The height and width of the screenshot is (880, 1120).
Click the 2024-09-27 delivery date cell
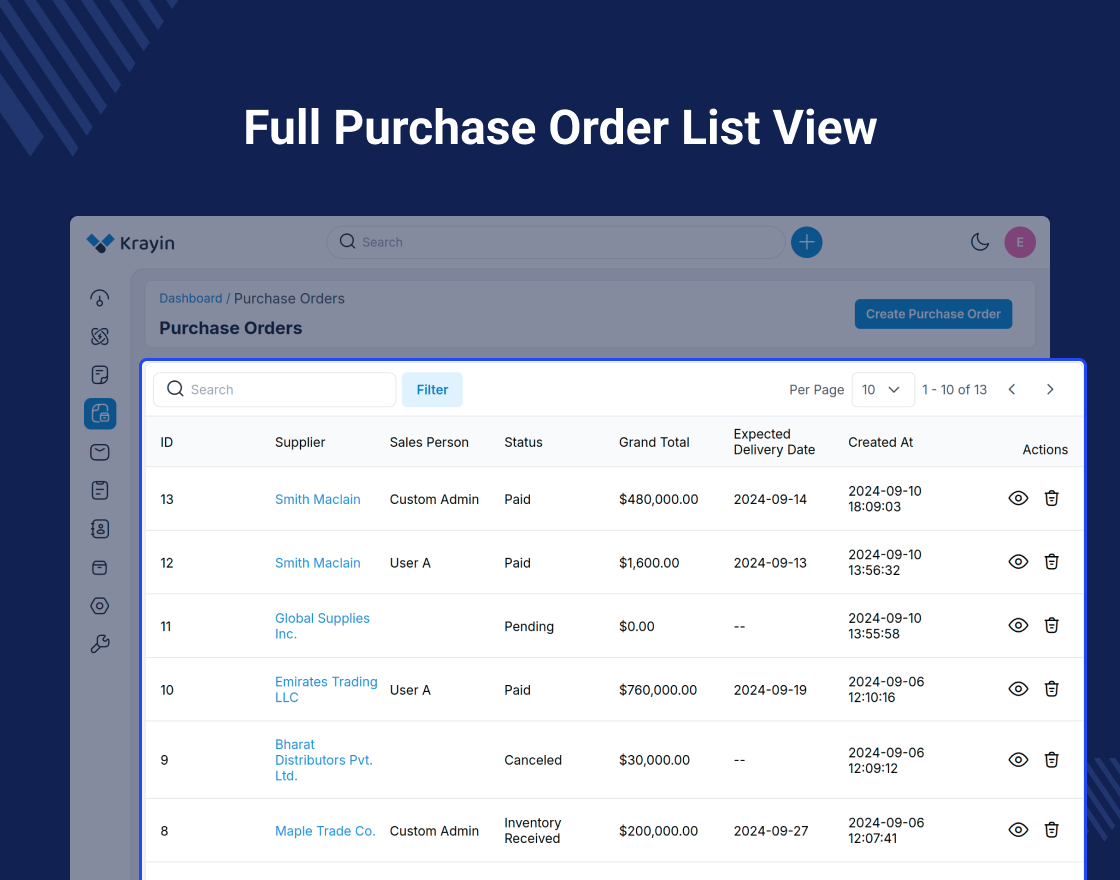pyautogui.click(x=771, y=831)
